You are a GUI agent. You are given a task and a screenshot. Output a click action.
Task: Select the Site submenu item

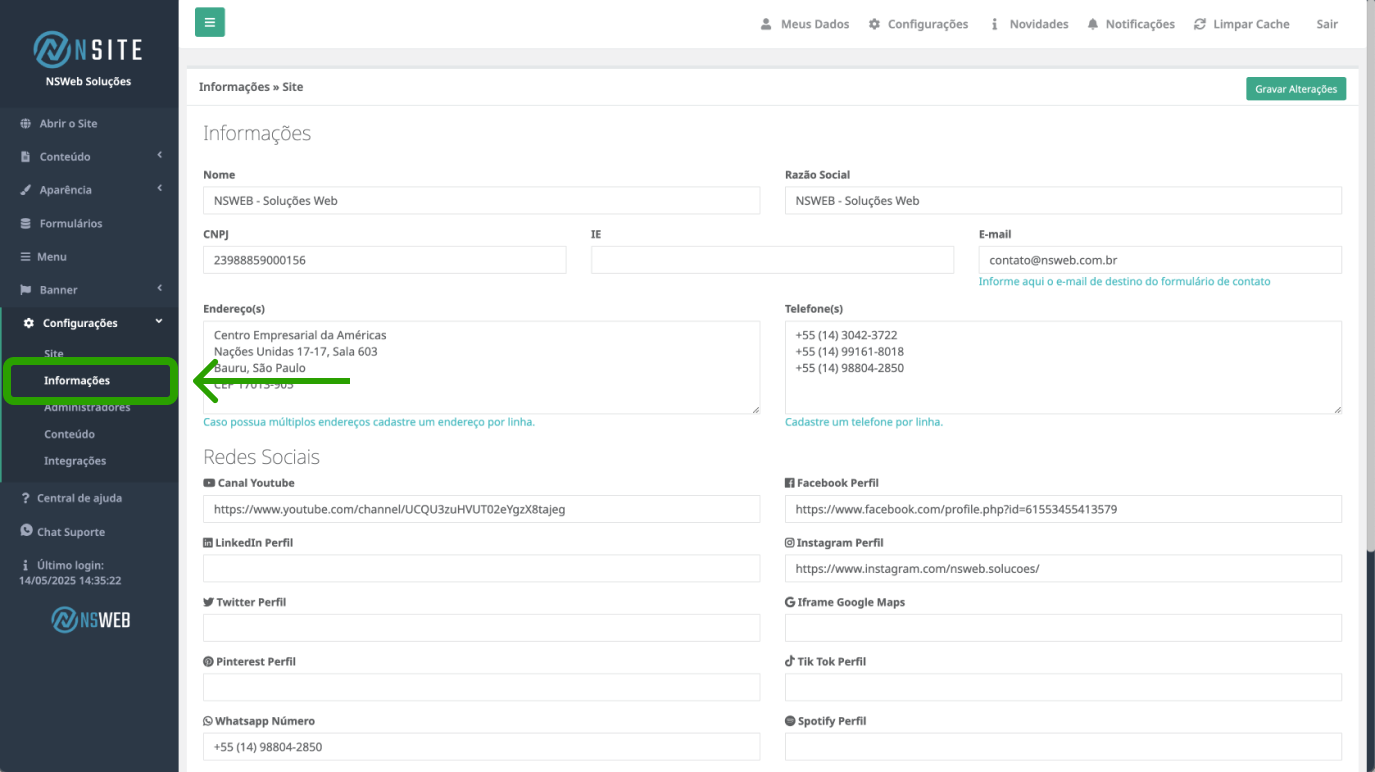click(54, 354)
